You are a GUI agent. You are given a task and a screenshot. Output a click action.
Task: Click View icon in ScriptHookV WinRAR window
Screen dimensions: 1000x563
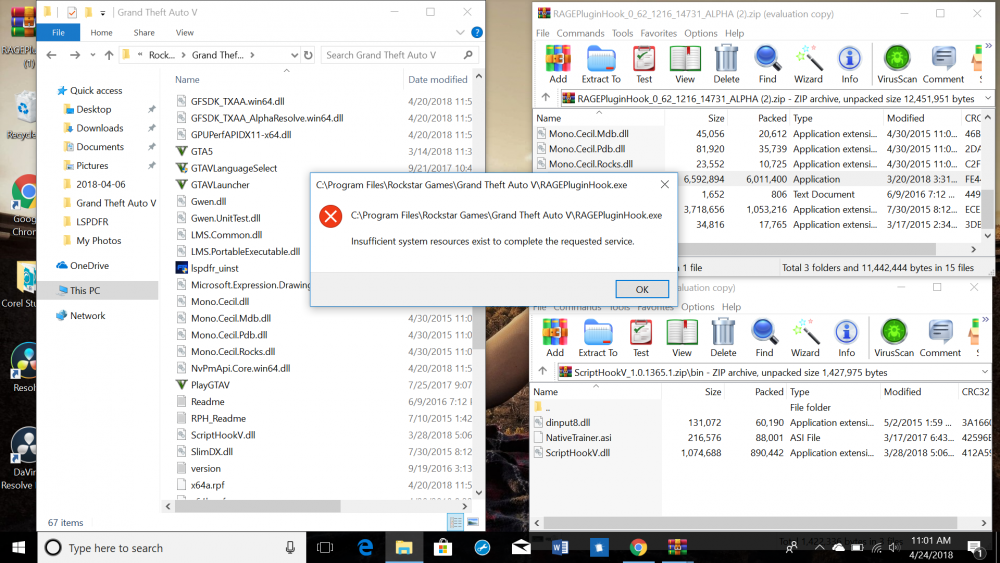click(682, 338)
